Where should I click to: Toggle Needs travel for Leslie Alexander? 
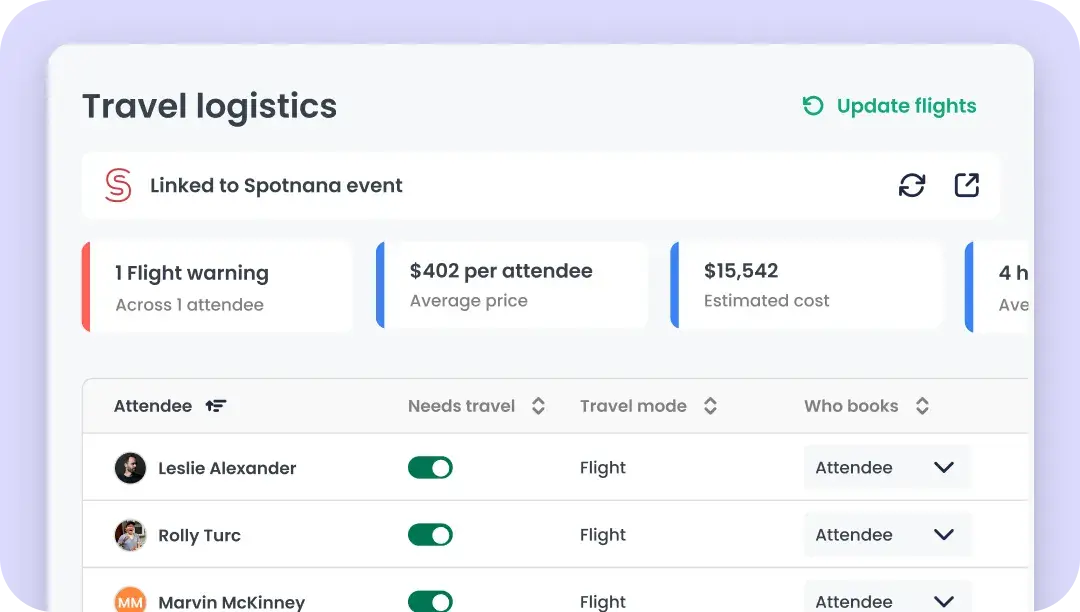pyautogui.click(x=430, y=468)
